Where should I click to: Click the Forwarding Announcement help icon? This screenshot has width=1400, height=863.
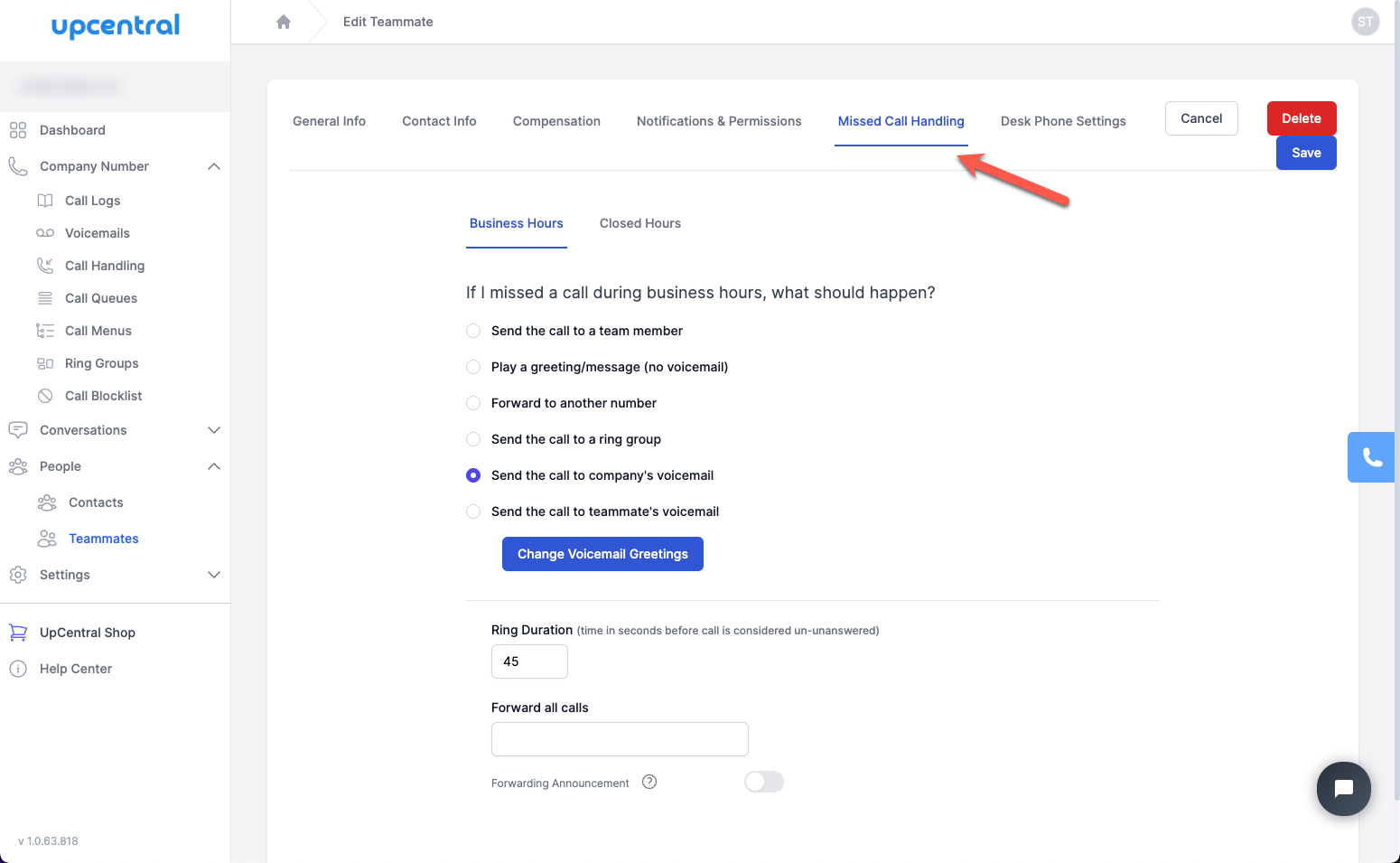pyautogui.click(x=649, y=782)
